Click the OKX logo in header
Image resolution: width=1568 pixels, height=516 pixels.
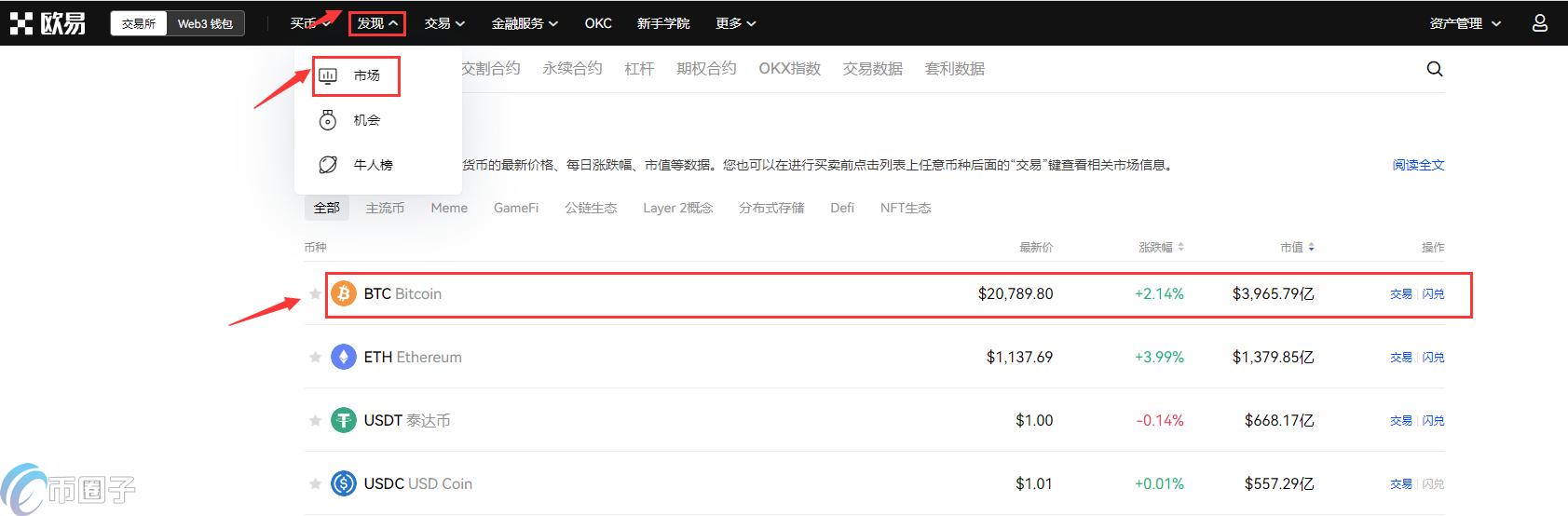[48, 23]
